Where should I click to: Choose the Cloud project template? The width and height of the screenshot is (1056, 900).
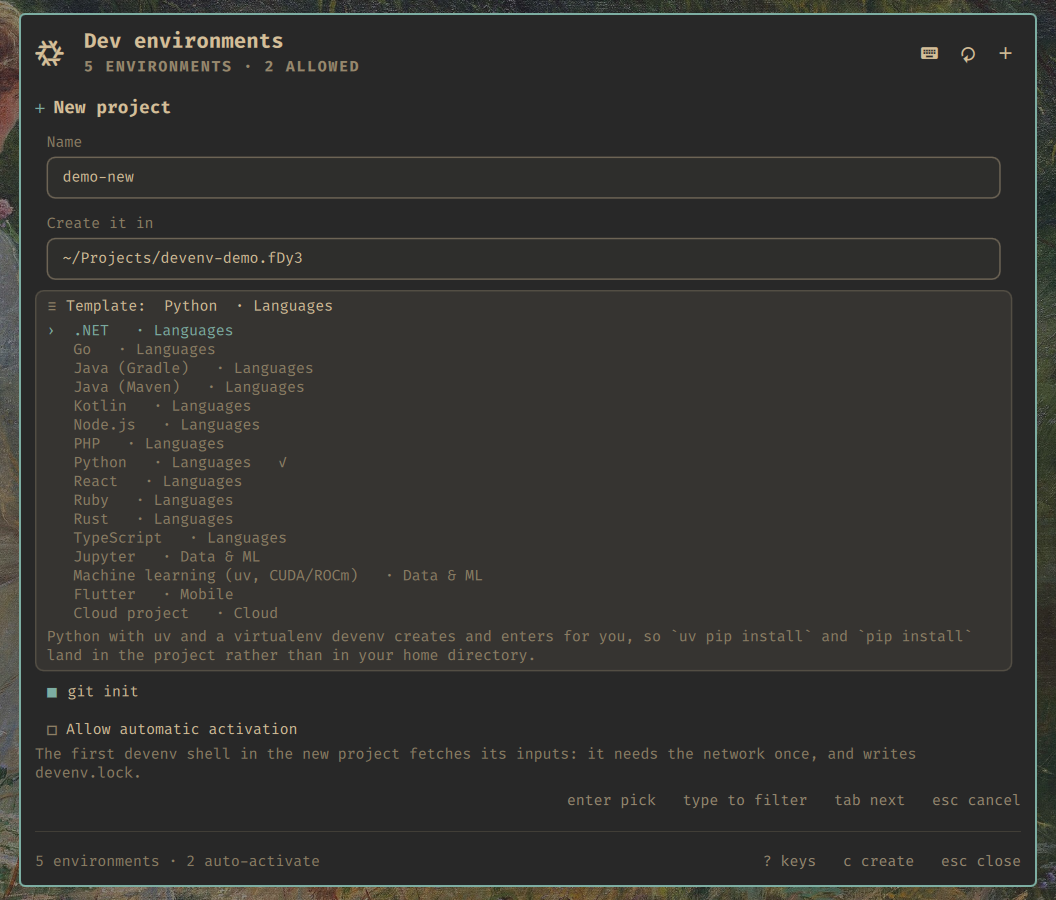pyautogui.click(x=523, y=613)
